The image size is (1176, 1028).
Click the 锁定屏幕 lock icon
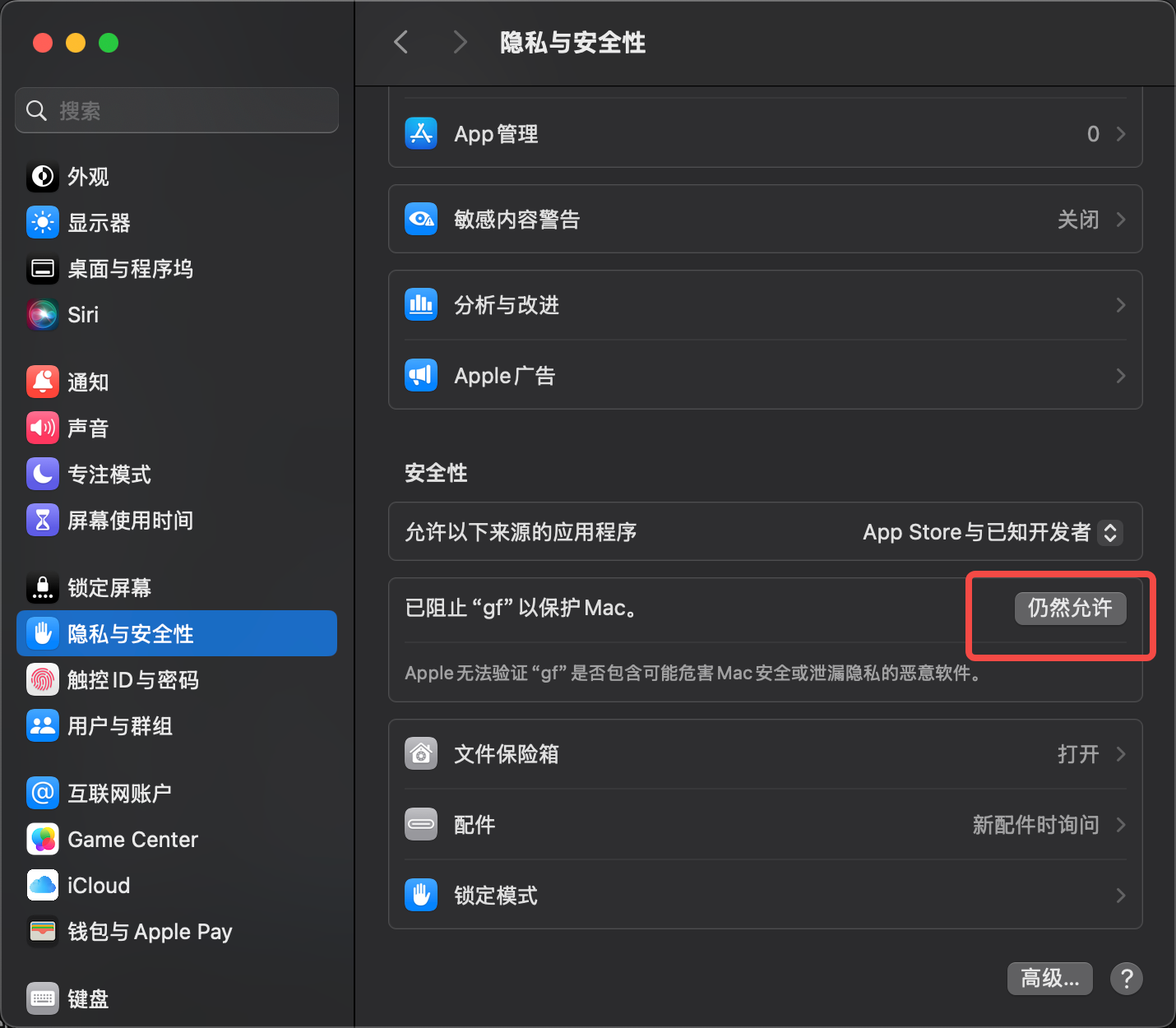click(43, 588)
